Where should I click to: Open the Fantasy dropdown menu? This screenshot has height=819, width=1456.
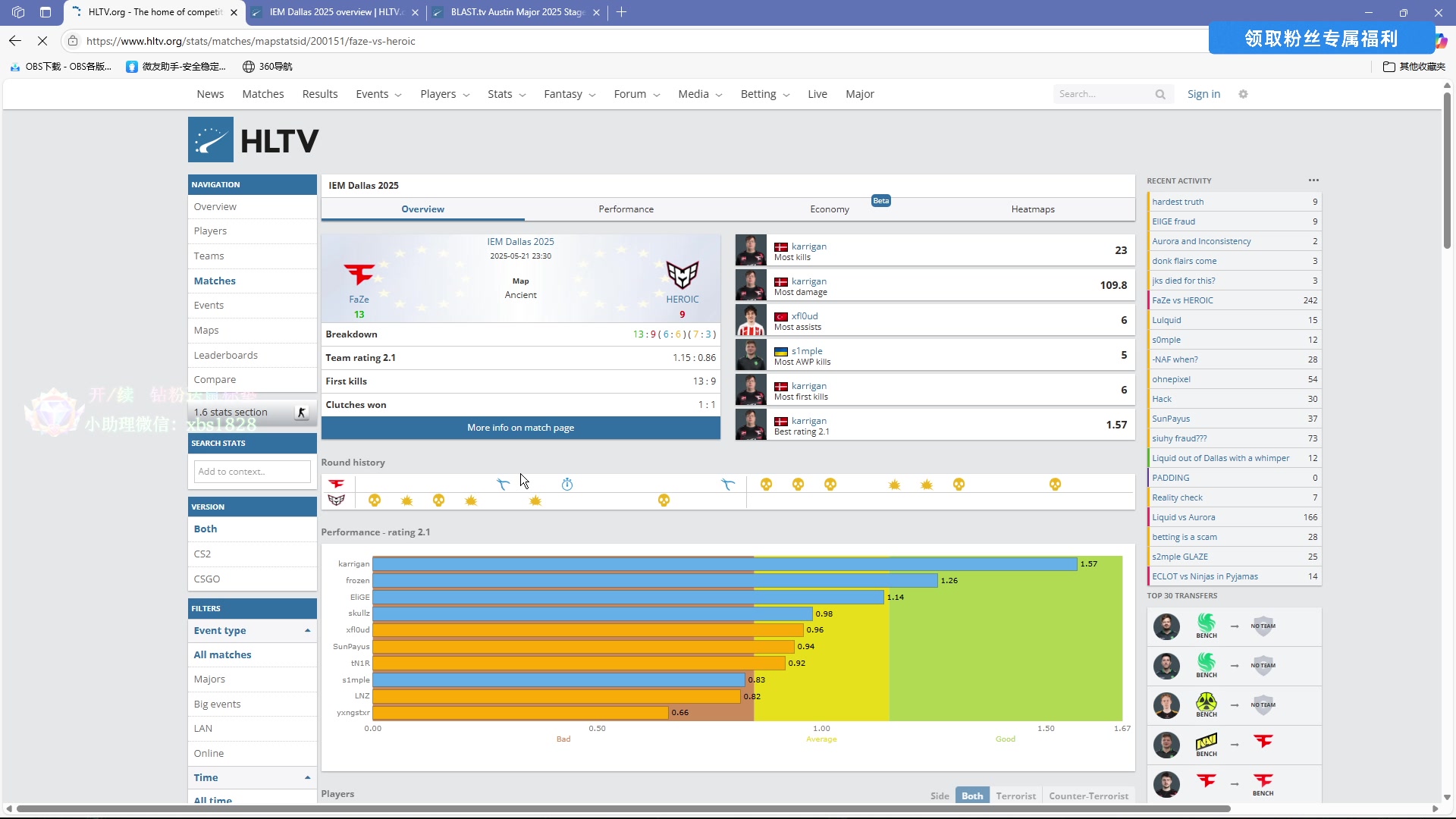[x=570, y=94]
